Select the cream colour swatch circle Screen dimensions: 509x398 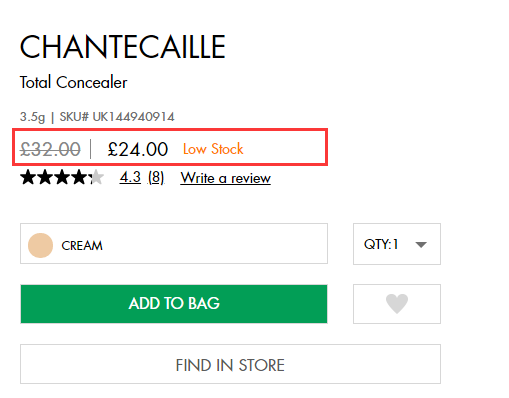point(40,245)
